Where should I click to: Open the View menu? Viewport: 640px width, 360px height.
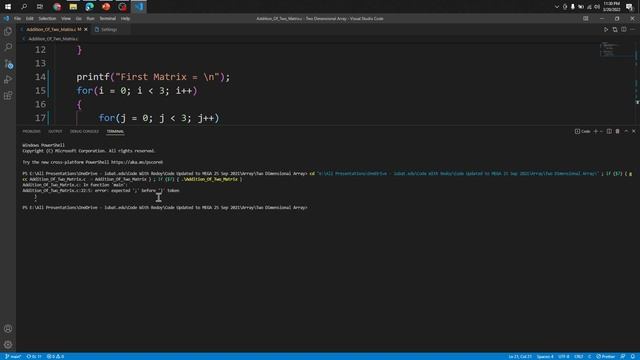pos(66,18)
